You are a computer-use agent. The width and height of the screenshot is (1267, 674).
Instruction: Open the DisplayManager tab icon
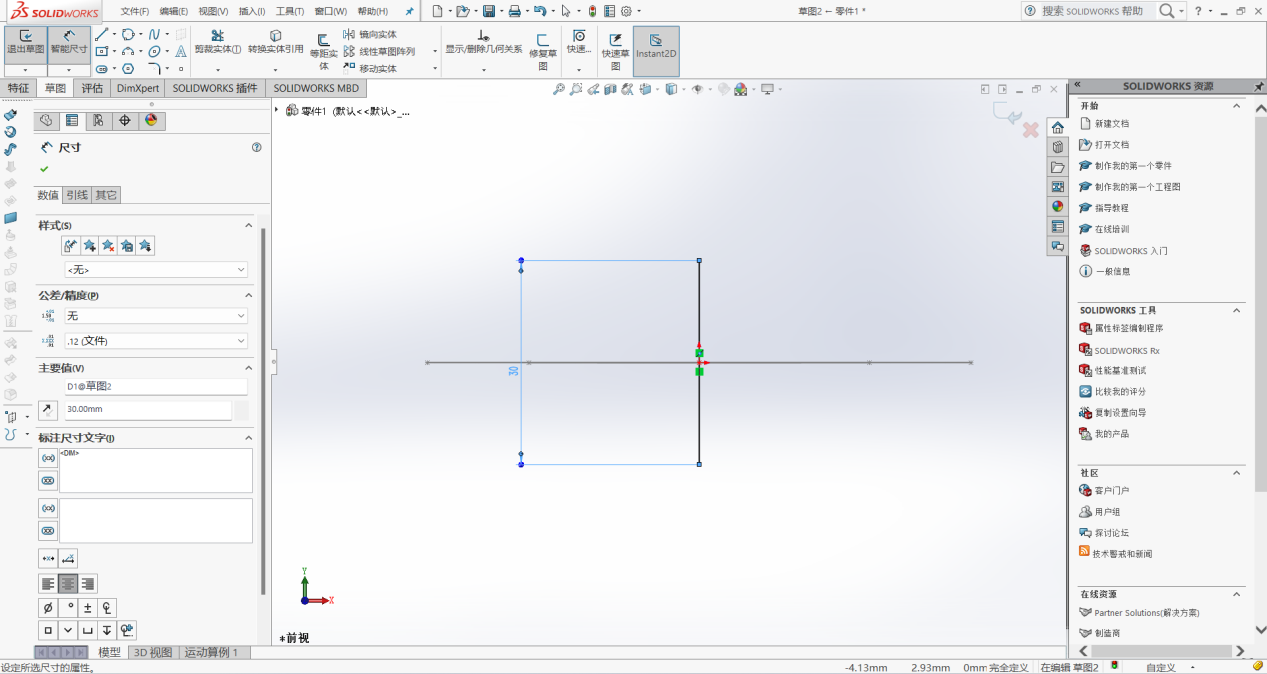pos(151,120)
